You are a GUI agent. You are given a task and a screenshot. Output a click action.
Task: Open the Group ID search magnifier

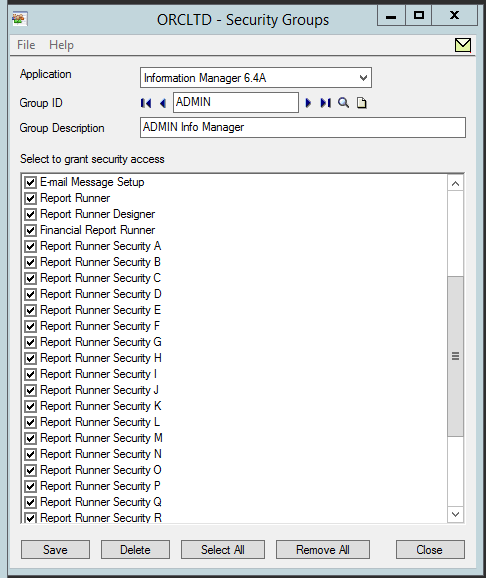point(343,103)
